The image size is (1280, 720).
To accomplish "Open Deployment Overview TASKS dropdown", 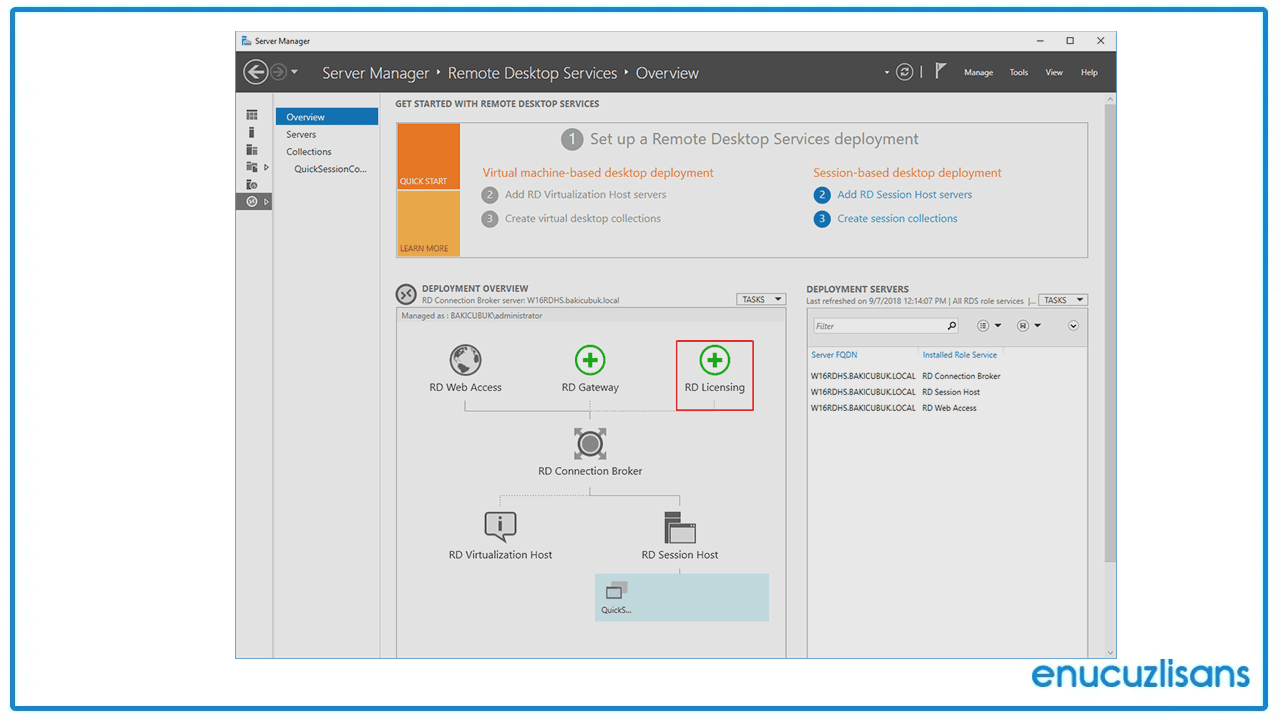I will tap(761, 299).
